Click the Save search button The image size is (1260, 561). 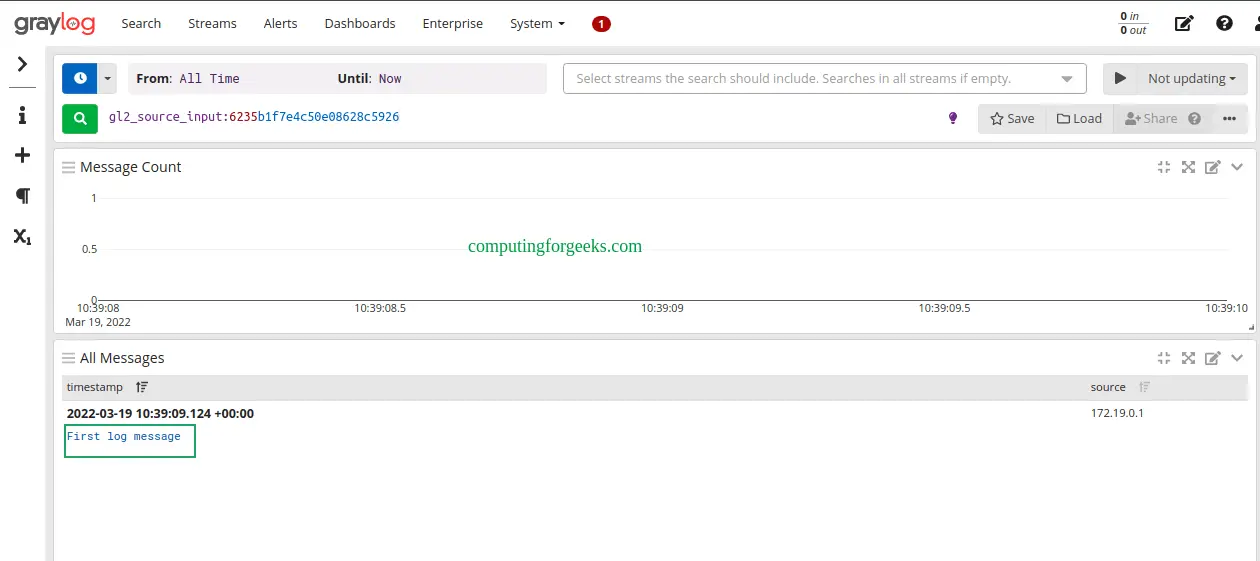1012,118
